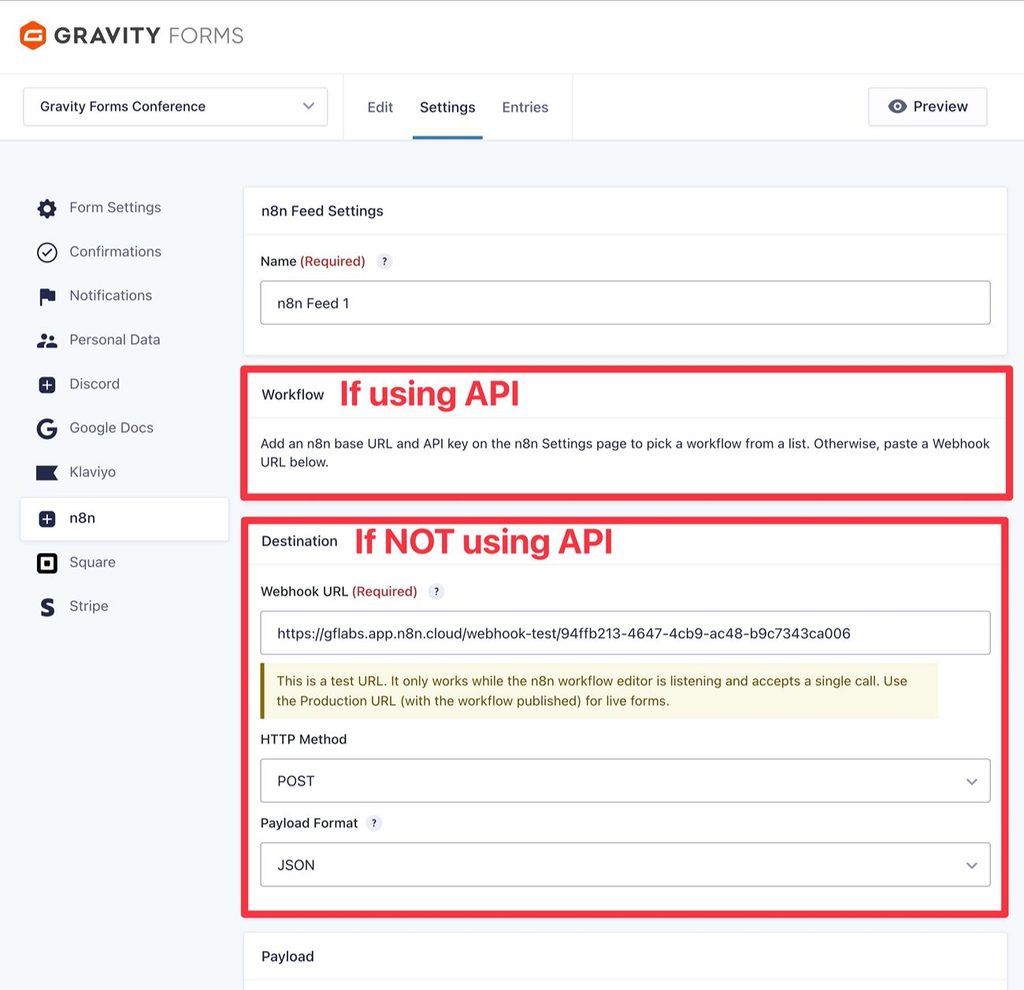Click the n8n Feed Settings heading
1024x990 pixels.
tap(322, 211)
